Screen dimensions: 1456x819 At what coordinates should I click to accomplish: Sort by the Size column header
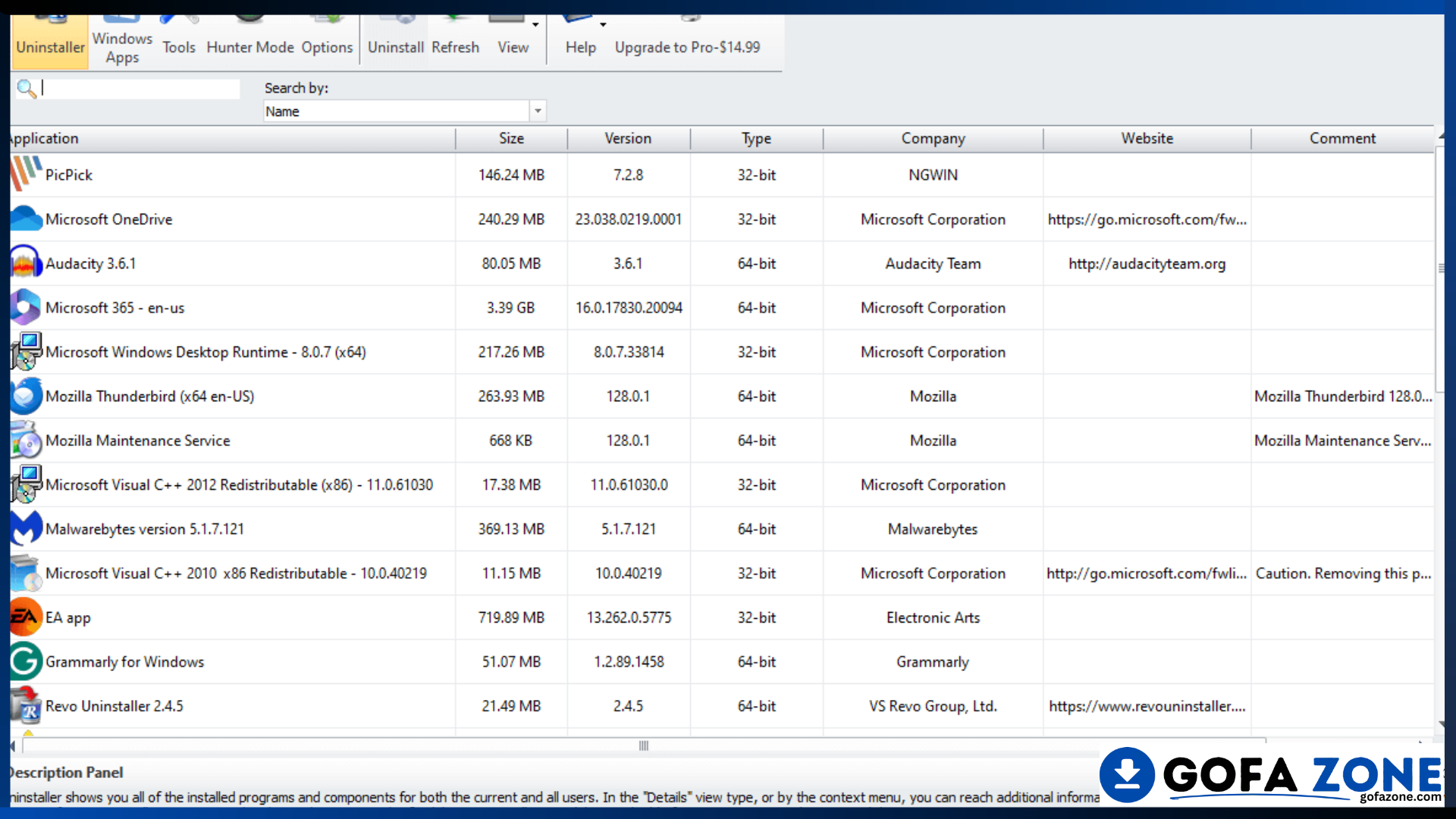tap(511, 139)
